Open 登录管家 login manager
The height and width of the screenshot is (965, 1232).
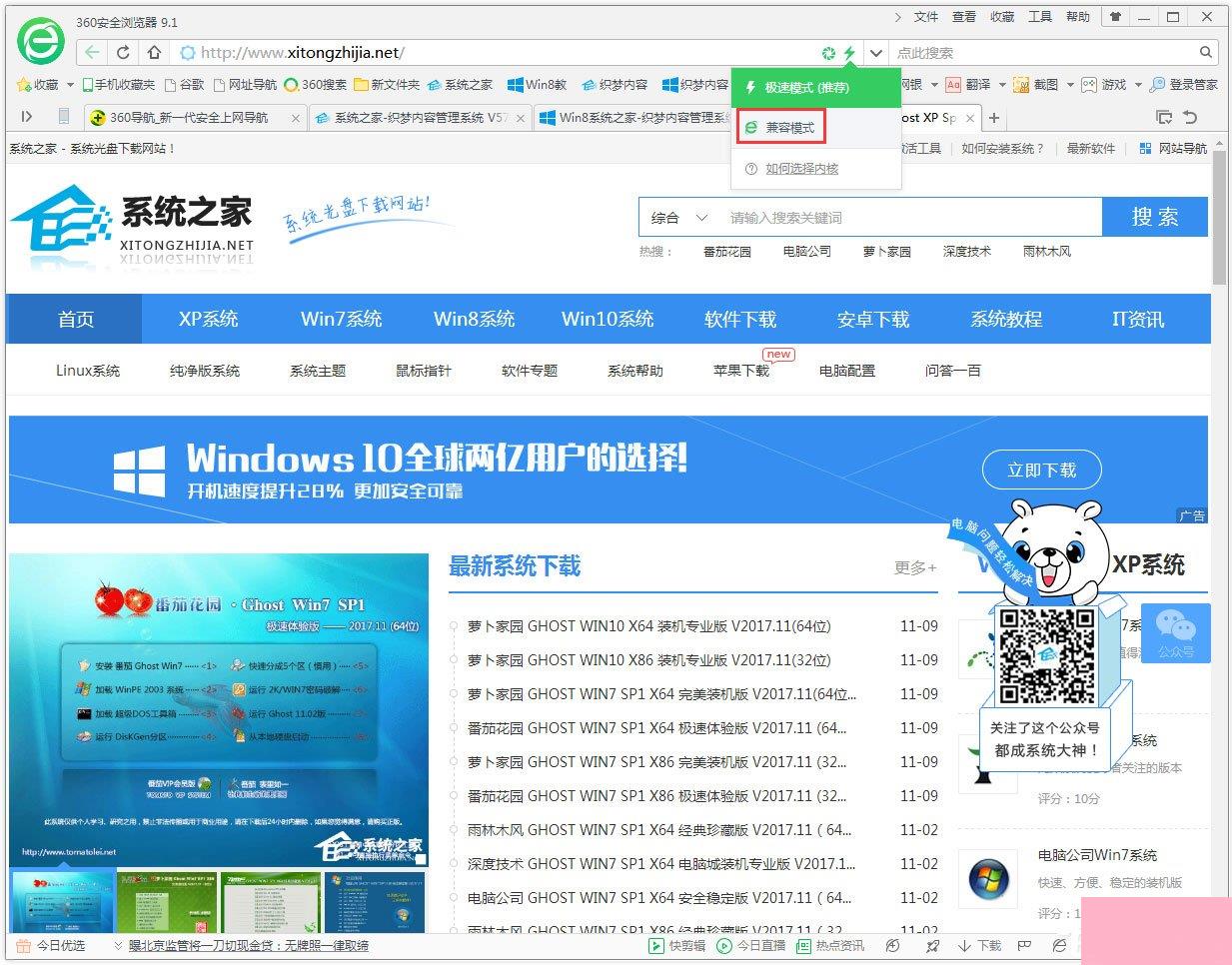pos(1184,85)
